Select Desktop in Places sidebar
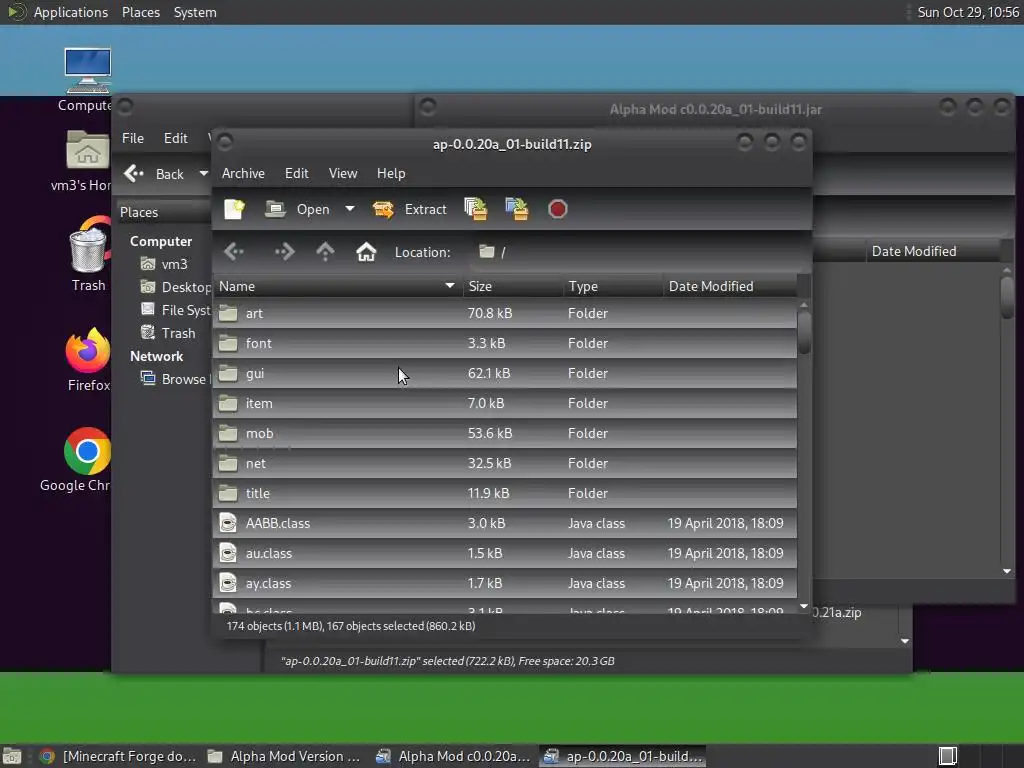1024x768 pixels. 175,287
